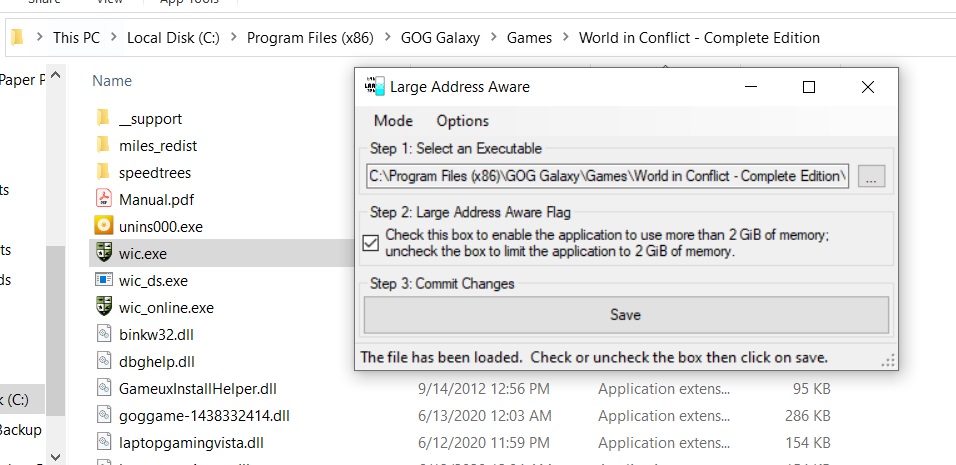Go to This PC breadcrumb
Viewport: 956px width, 465px height.
pos(76,38)
